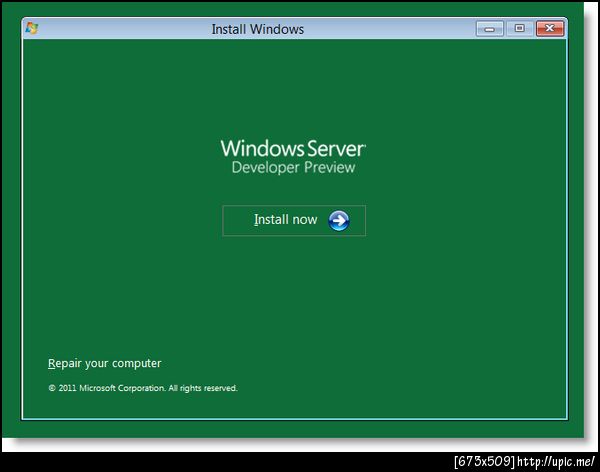Click the 2011 Microsoft Corporation copyright text

pyautogui.click(x=143, y=388)
